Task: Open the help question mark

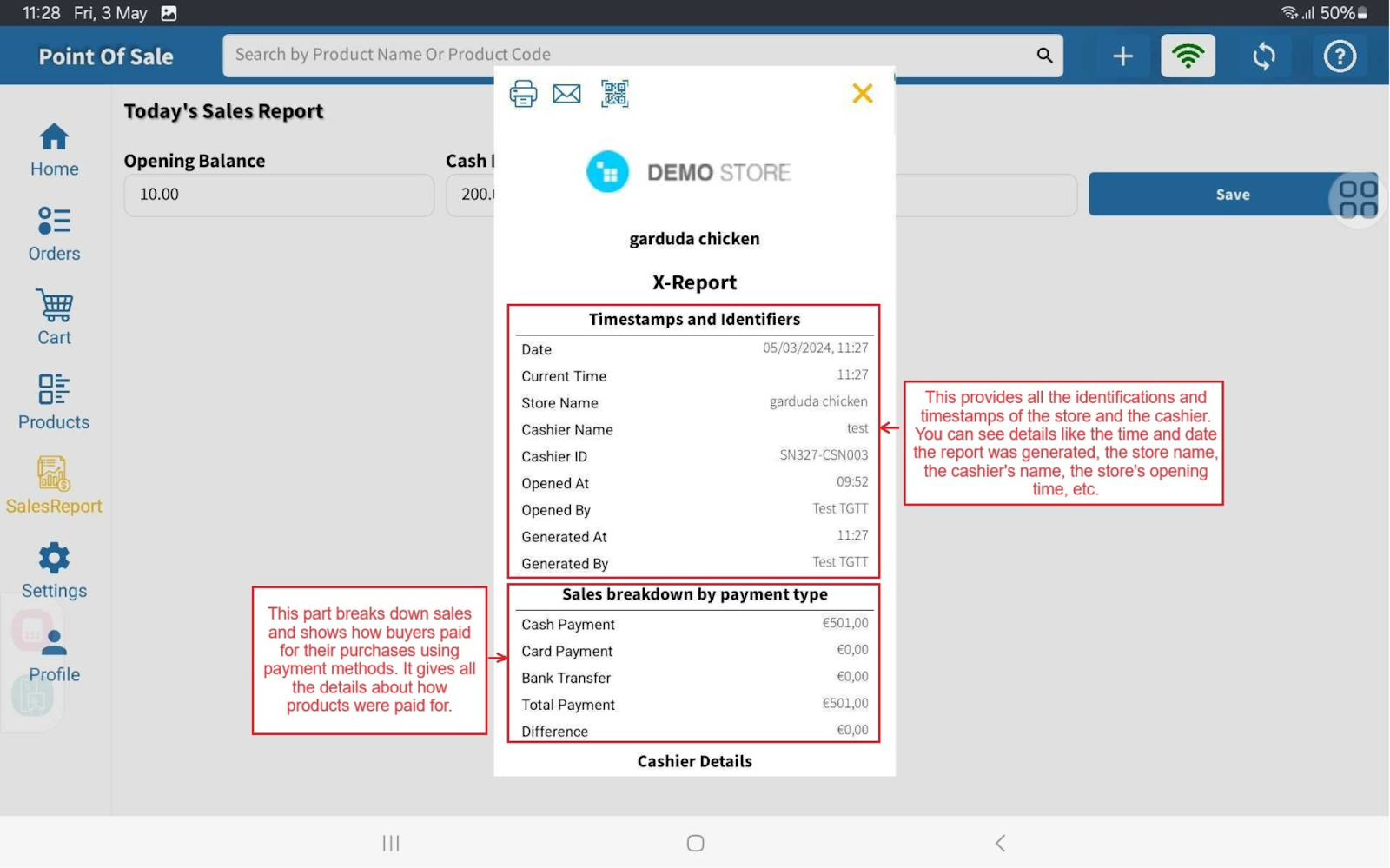Action: click(1339, 56)
